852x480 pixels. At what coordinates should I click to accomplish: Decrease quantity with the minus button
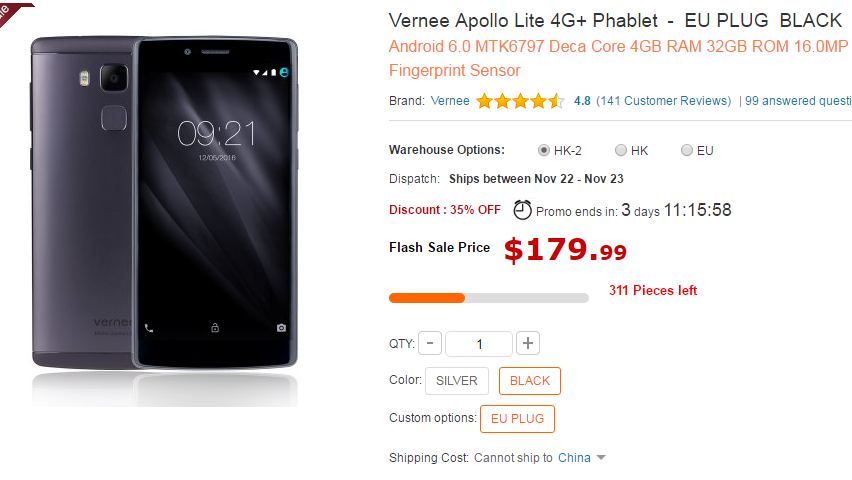tap(430, 344)
